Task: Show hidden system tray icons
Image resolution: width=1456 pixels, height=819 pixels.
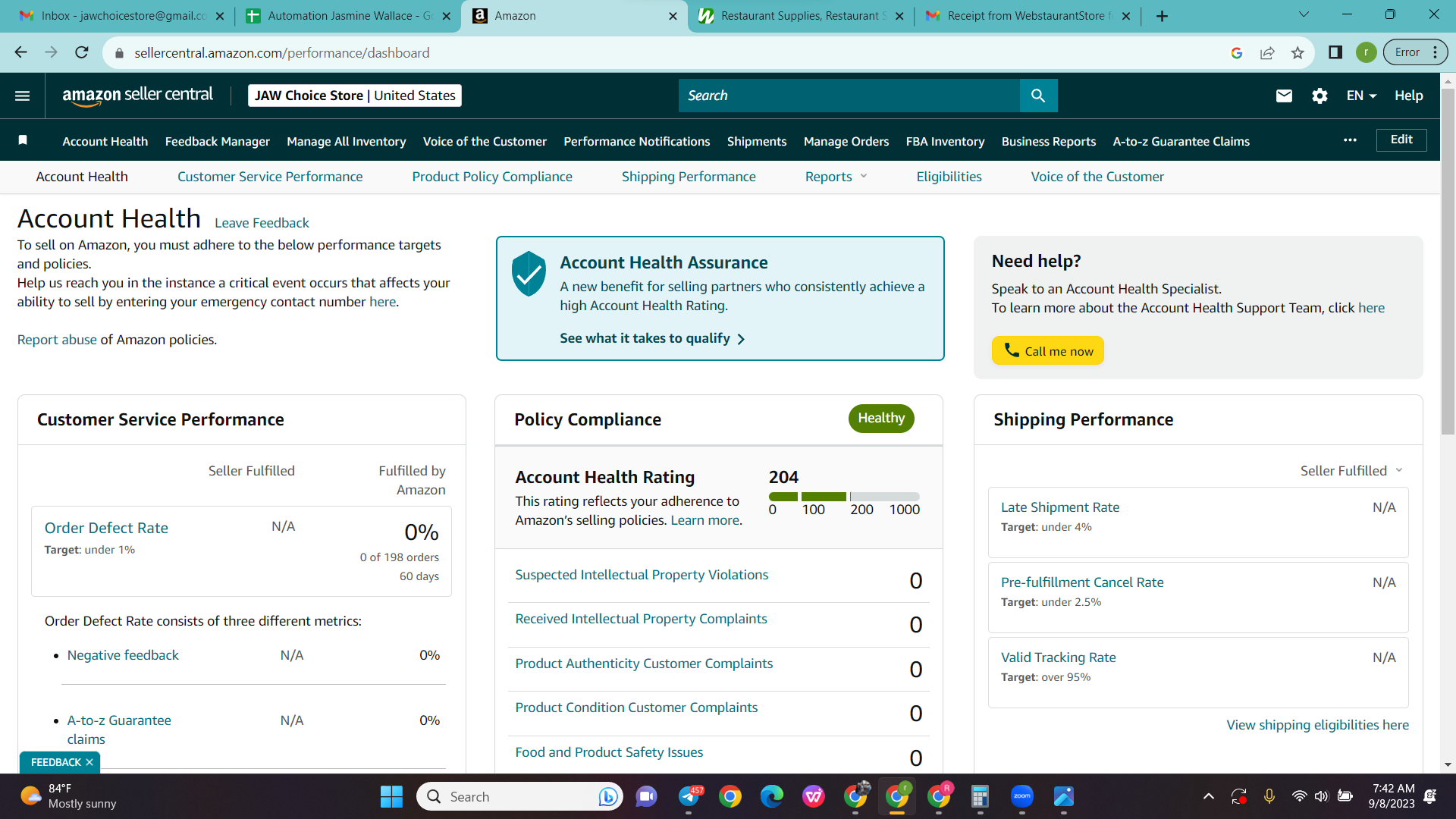Action: (1209, 796)
